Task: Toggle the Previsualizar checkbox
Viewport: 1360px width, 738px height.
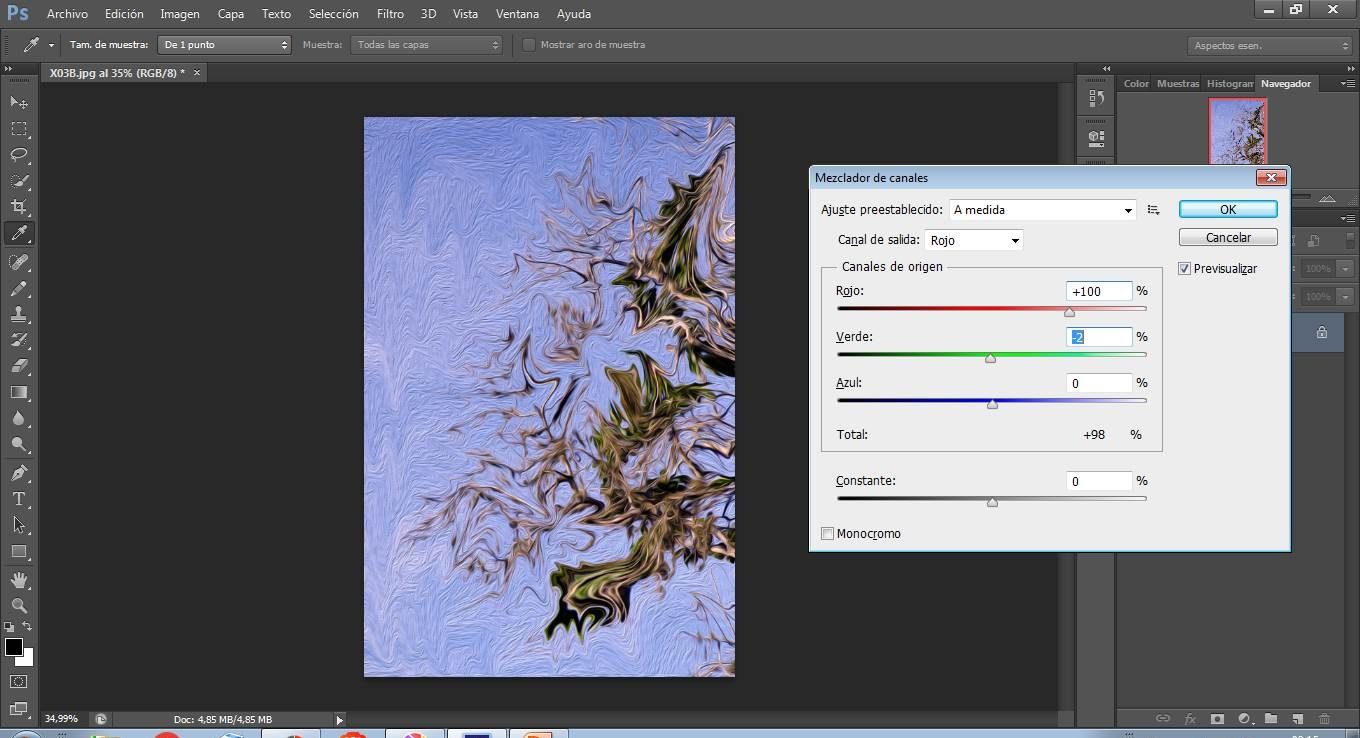Action: 1185,269
